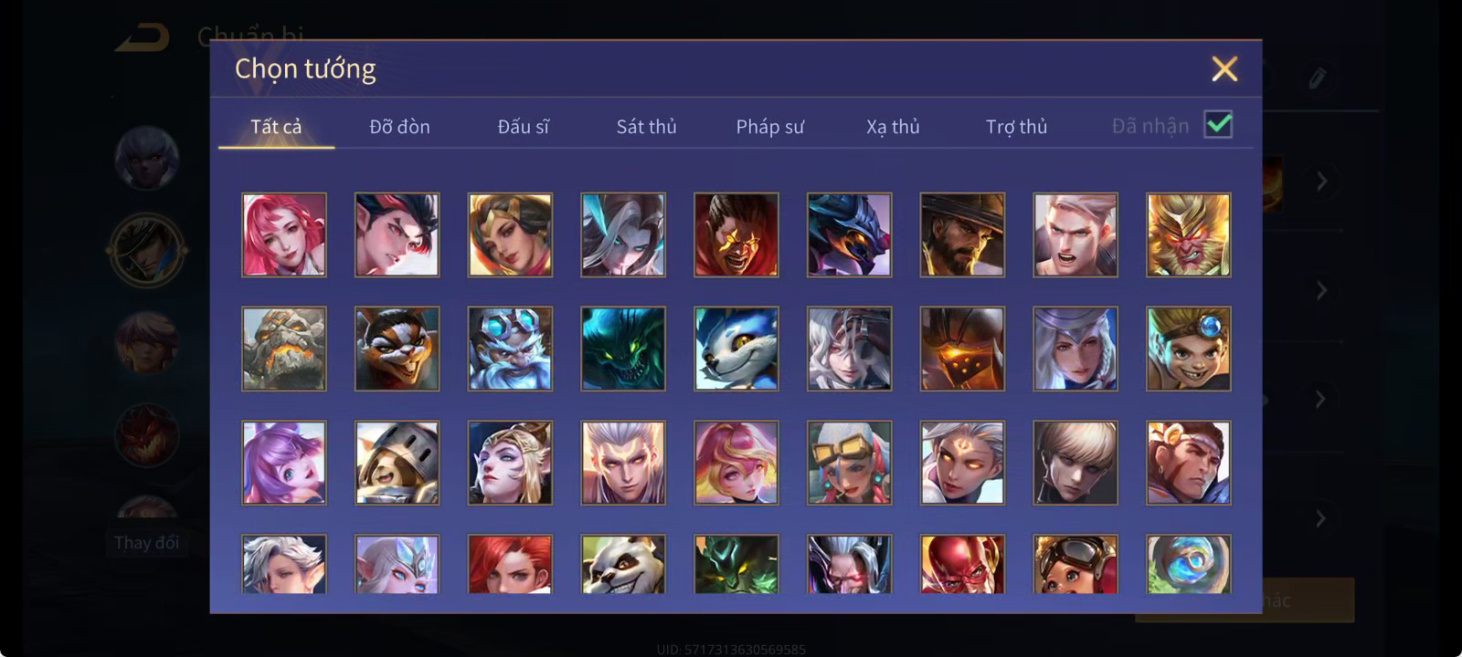Pick the cowboy hat bearded hero portrait
The height and width of the screenshot is (657, 1462).
click(x=962, y=235)
